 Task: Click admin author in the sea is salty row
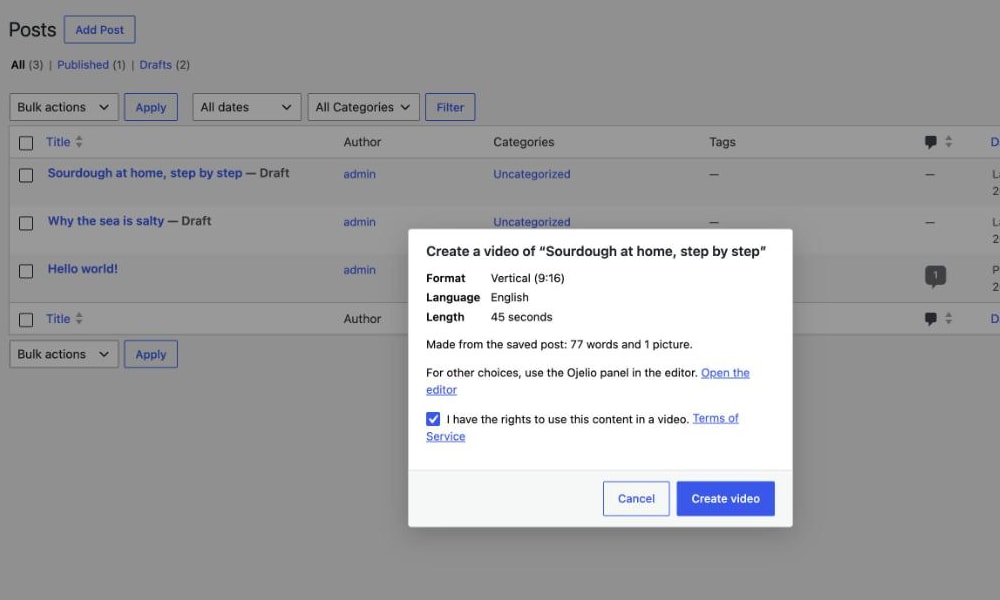click(360, 222)
